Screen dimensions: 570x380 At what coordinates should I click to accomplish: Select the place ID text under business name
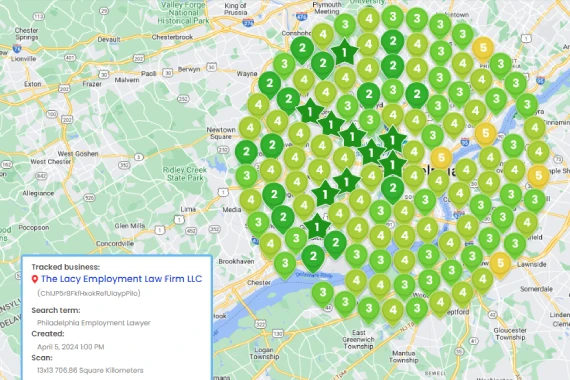(89, 293)
